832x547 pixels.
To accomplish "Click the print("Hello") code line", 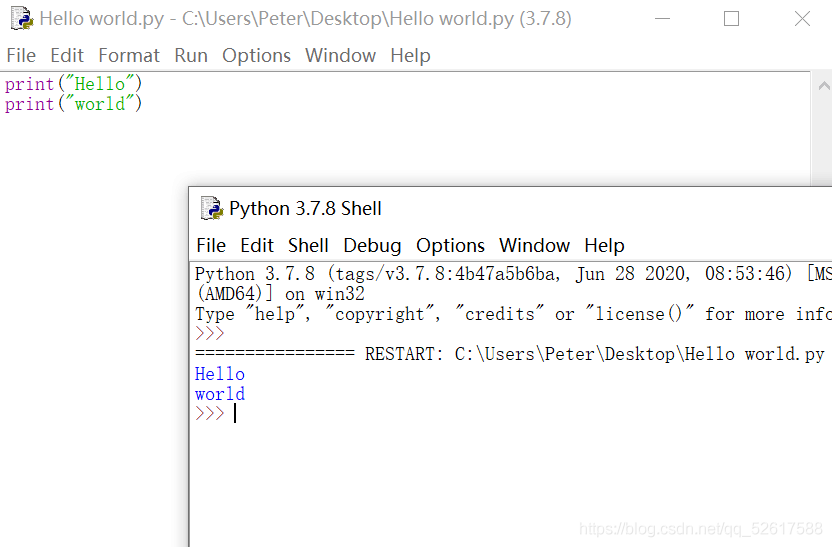I will click(74, 84).
